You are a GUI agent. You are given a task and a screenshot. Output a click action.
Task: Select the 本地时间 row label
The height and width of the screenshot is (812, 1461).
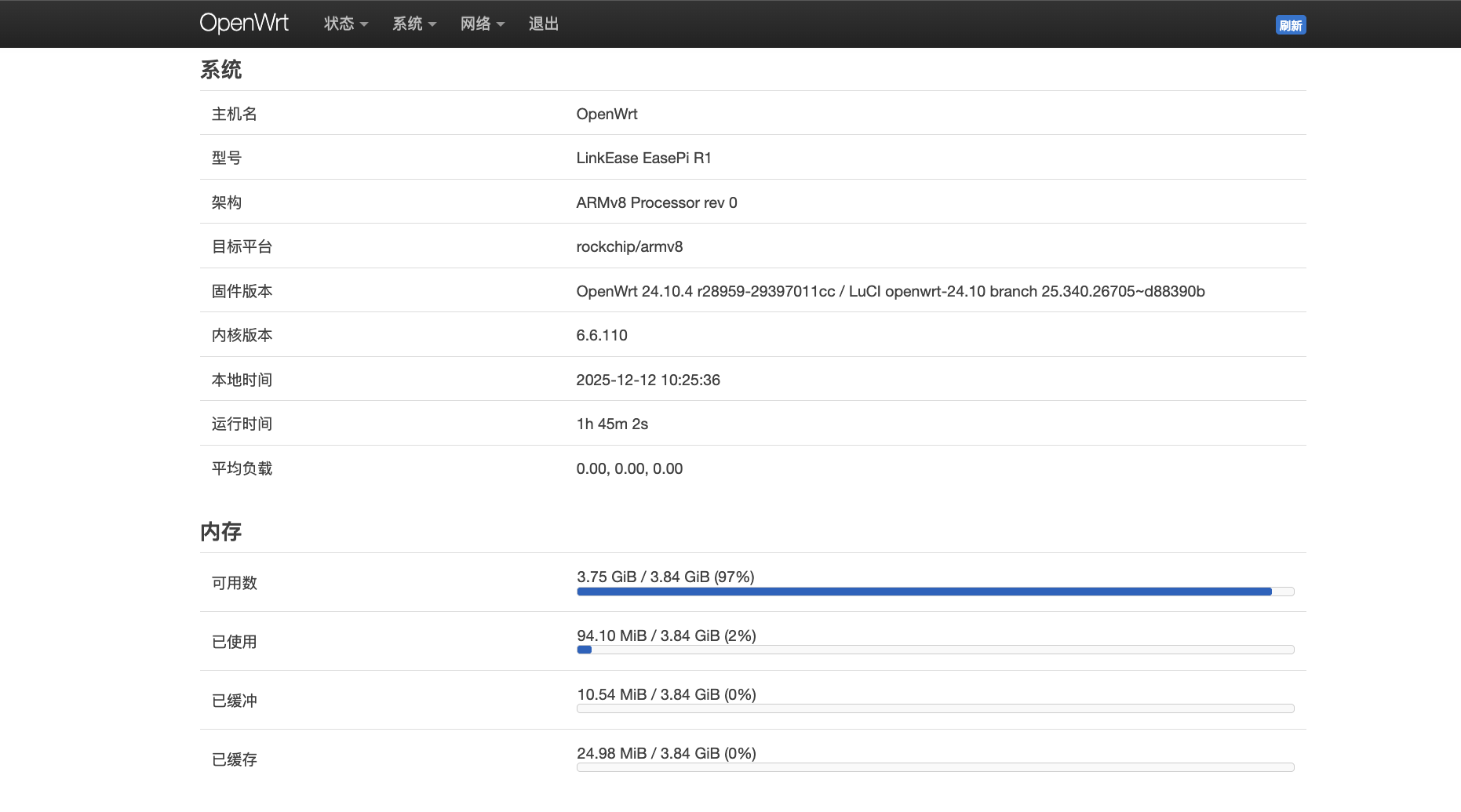pyautogui.click(x=242, y=380)
